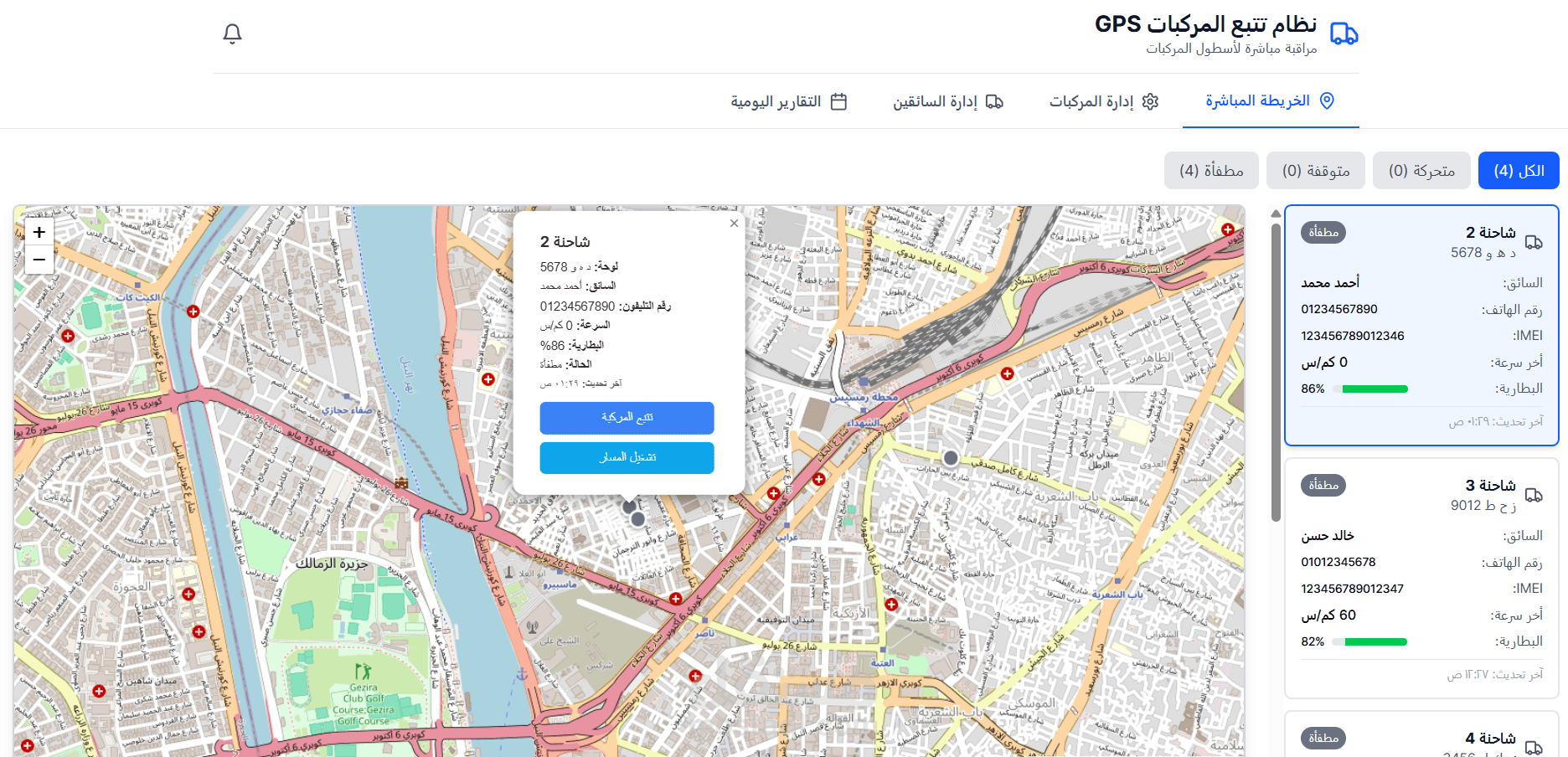Screen dimensions: 1568x757
Task: Click the notification bell icon
Action: click(x=233, y=33)
